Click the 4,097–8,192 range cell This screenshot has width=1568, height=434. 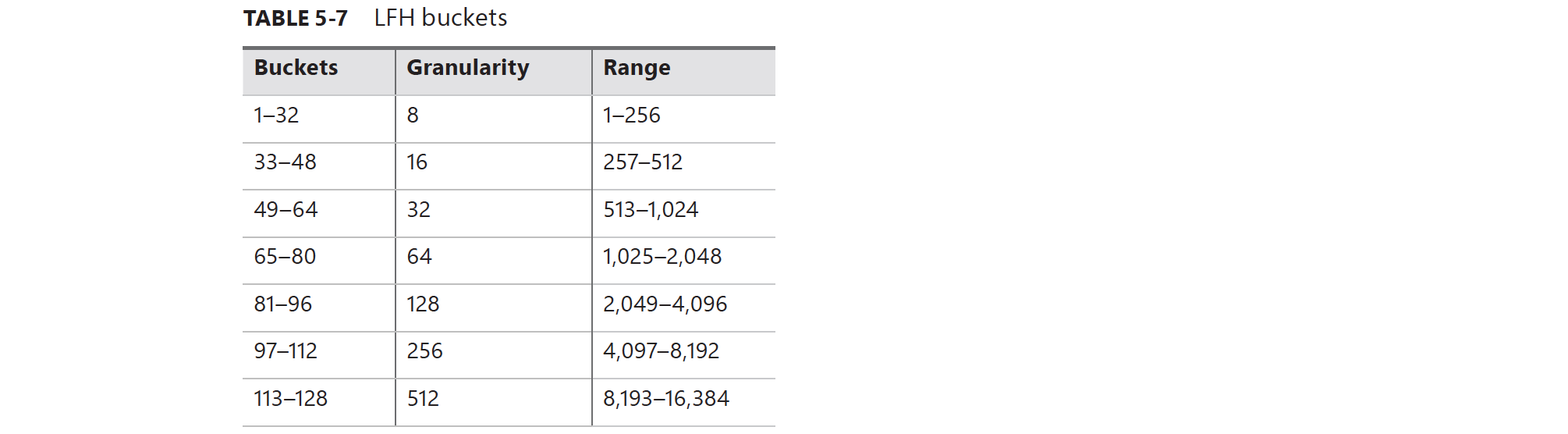coord(661,351)
